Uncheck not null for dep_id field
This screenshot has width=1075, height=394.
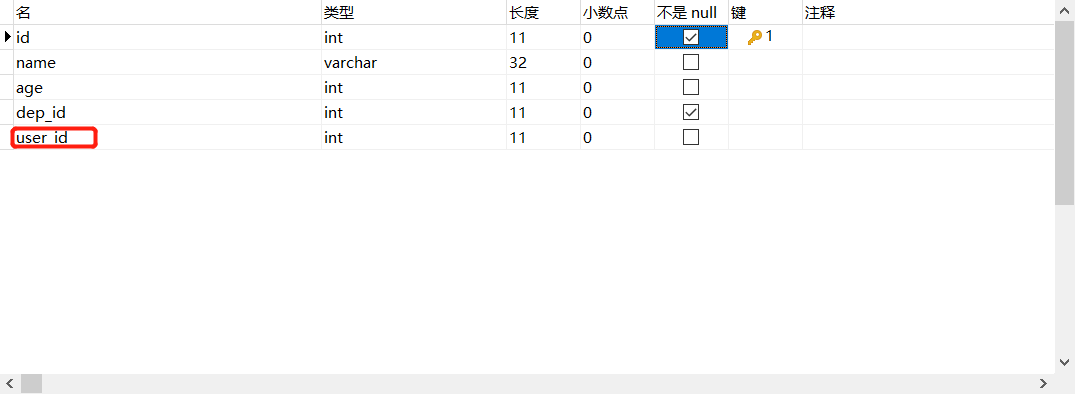pos(691,112)
